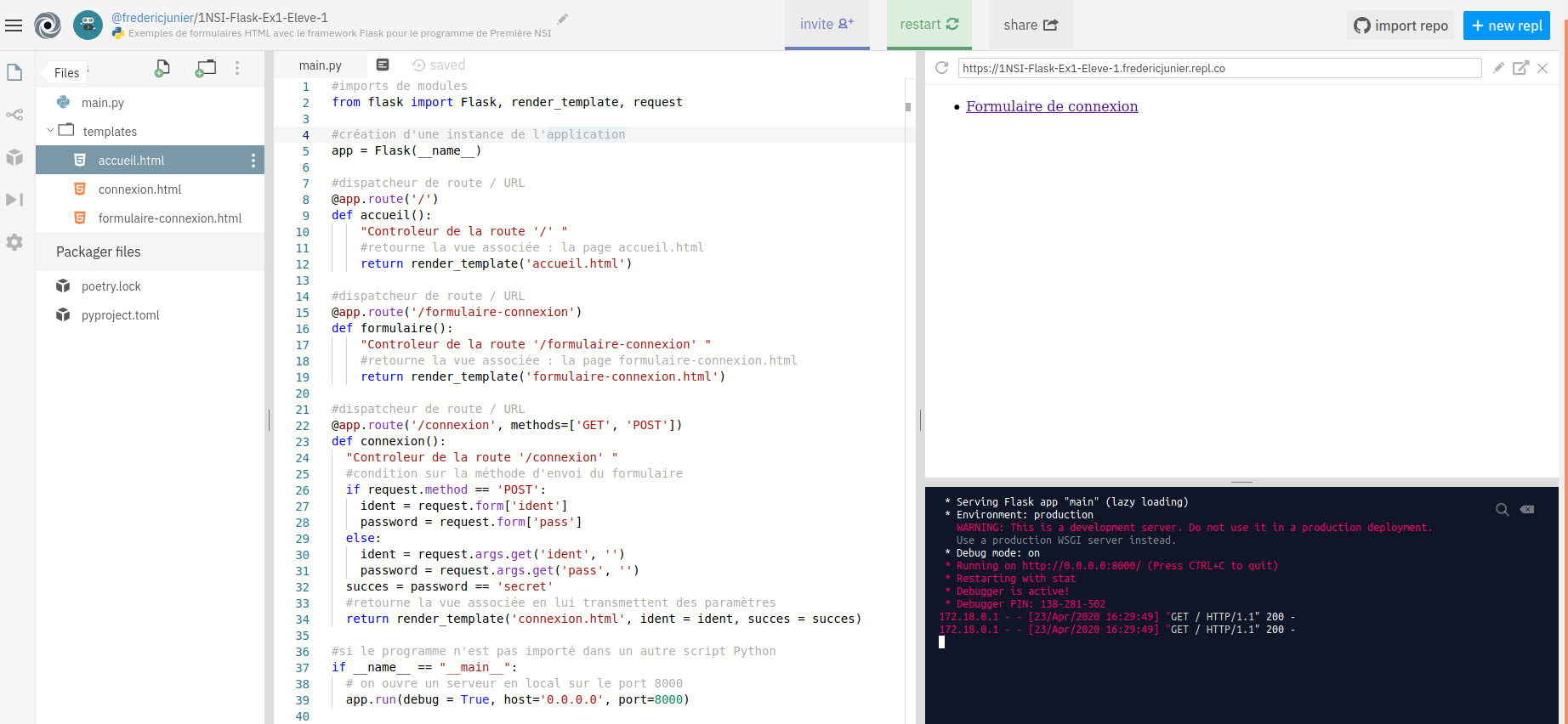Edit repl name with pencil icon
Viewport: 1568px width, 724px height.
tap(562, 19)
